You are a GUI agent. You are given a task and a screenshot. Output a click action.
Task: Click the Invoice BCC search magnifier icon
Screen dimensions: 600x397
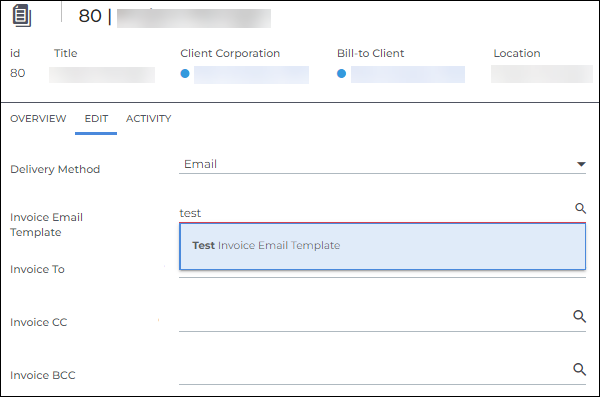coord(579,369)
